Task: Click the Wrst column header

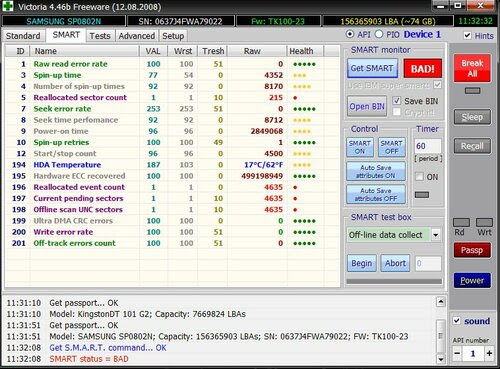Action: [183, 51]
